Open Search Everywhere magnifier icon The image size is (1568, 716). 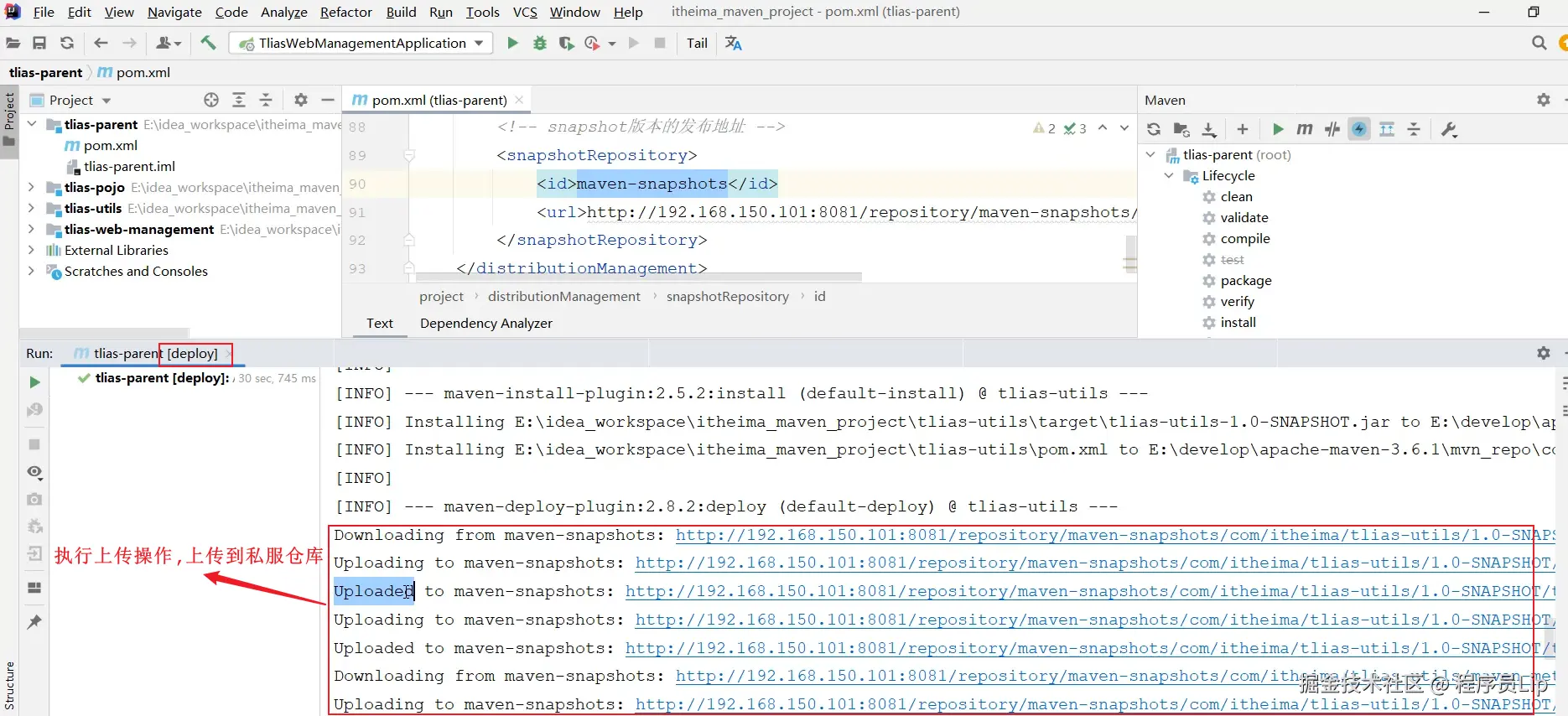(1539, 43)
